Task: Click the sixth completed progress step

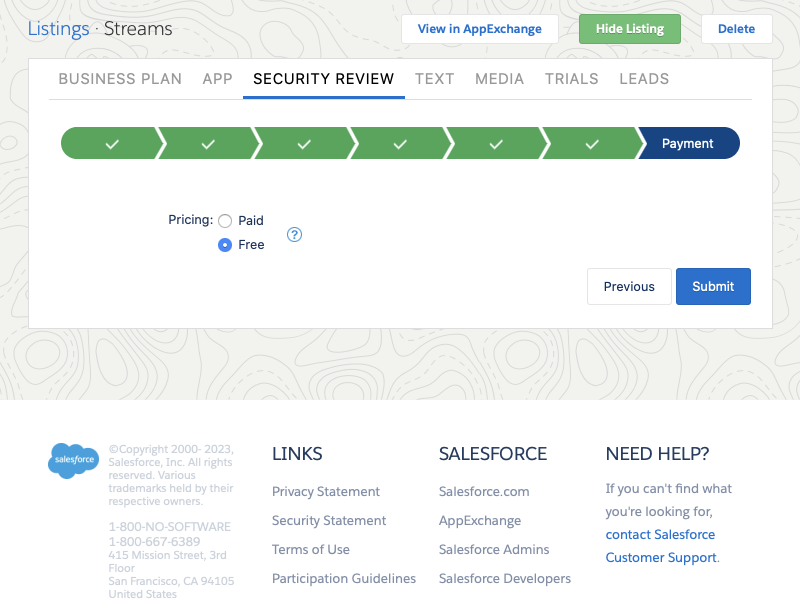Action: [x=592, y=143]
